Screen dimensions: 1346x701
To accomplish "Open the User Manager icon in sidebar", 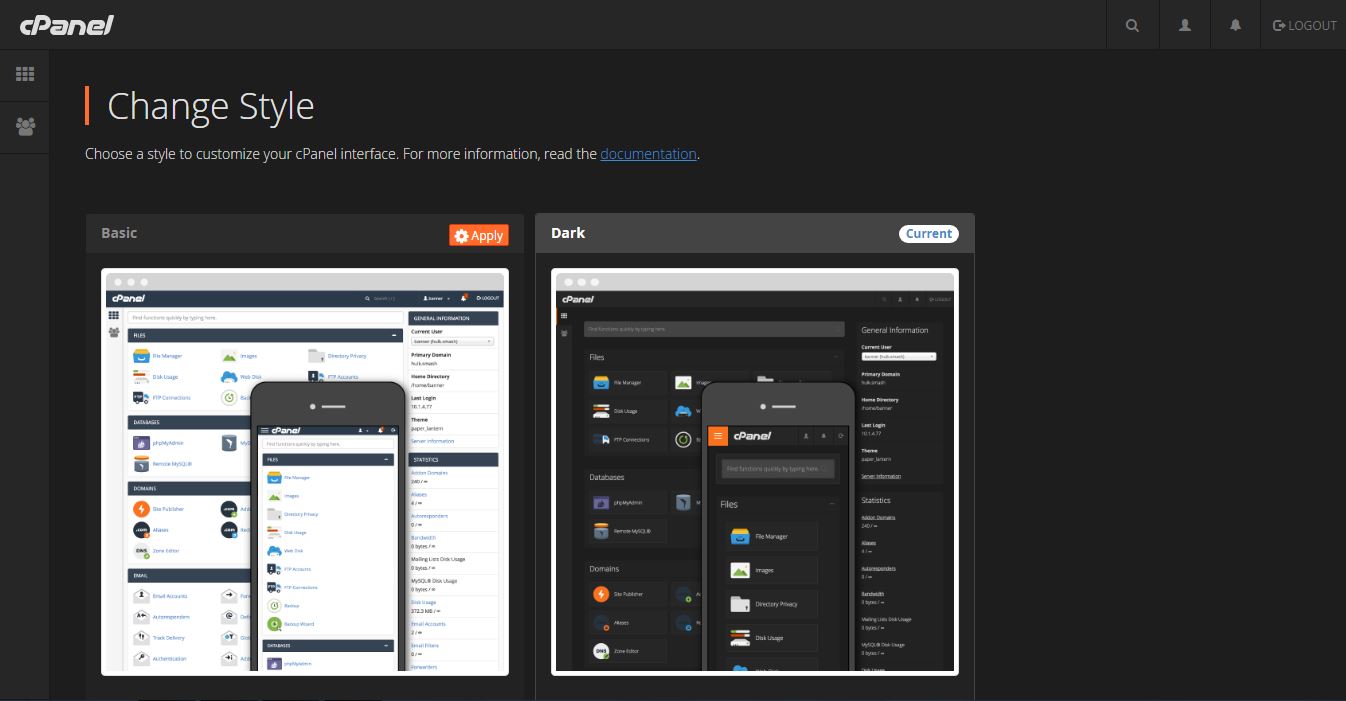I will click(x=25, y=127).
